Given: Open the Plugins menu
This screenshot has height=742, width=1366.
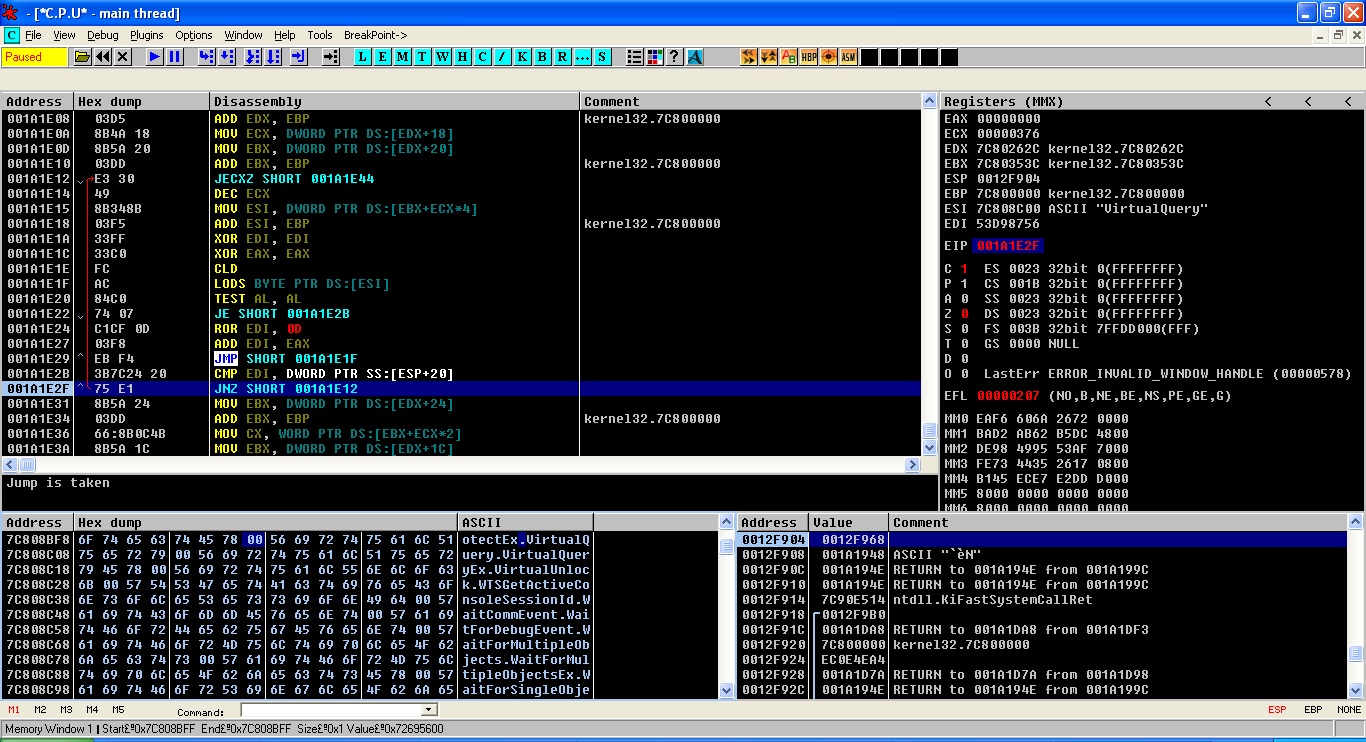Looking at the screenshot, I should pos(147,35).
